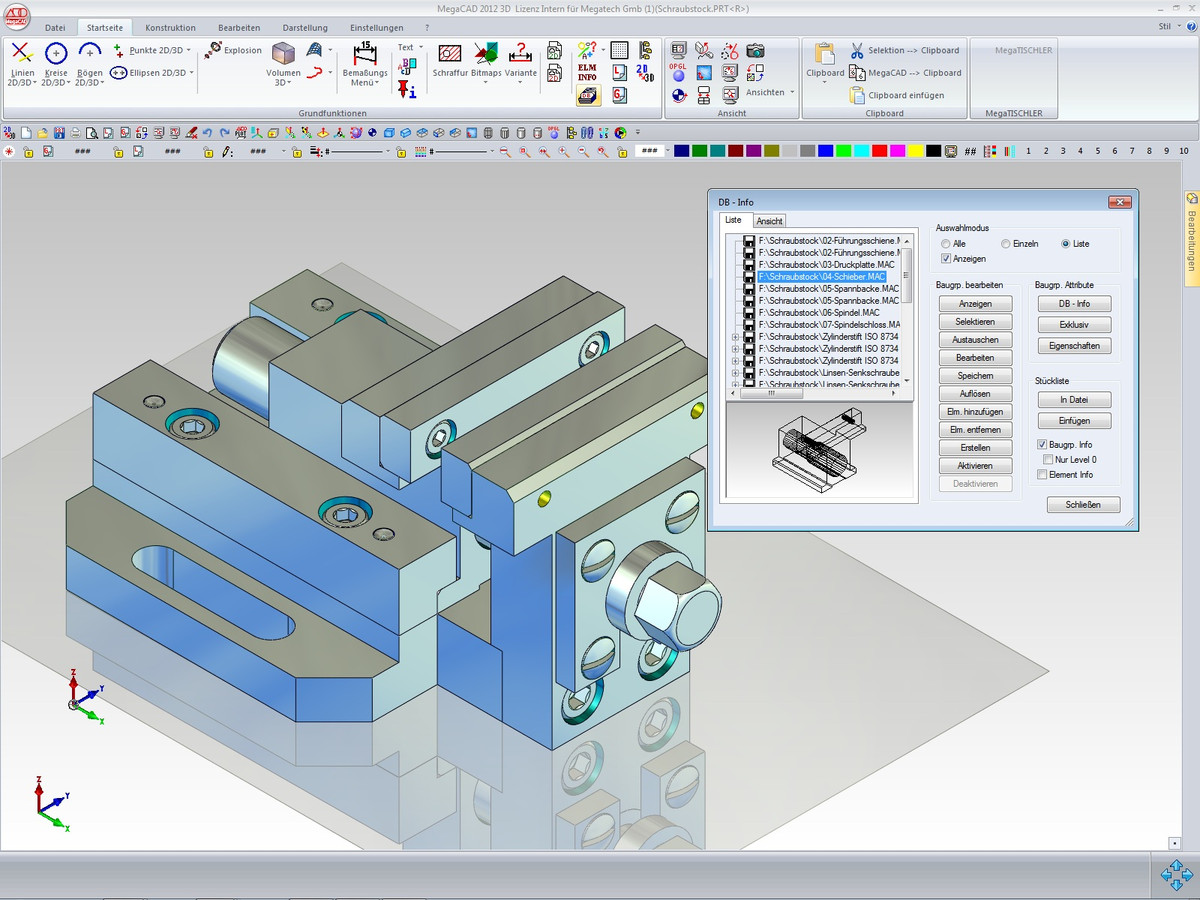Image resolution: width=1200 pixels, height=900 pixels.
Task: Open the Bitmaps tool
Action: (x=486, y=61)
